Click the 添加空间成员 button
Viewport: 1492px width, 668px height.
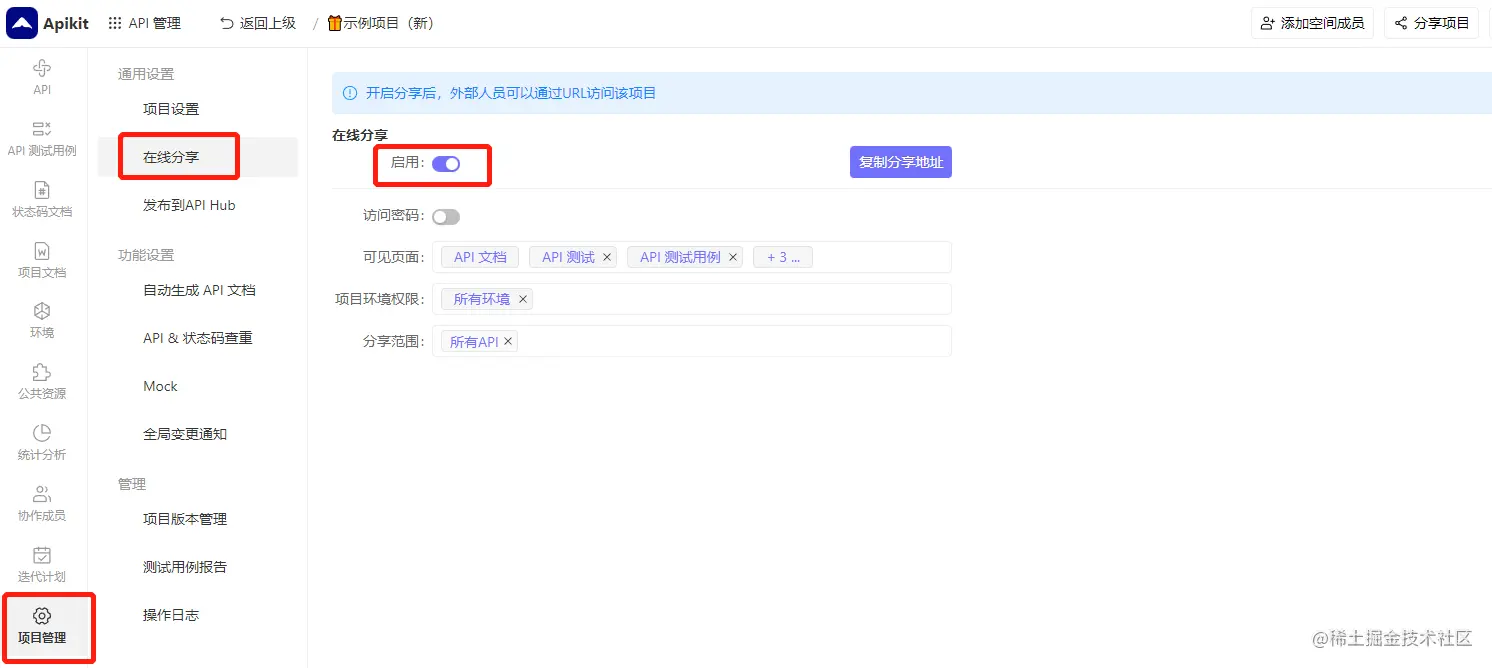click(1312, 22)
